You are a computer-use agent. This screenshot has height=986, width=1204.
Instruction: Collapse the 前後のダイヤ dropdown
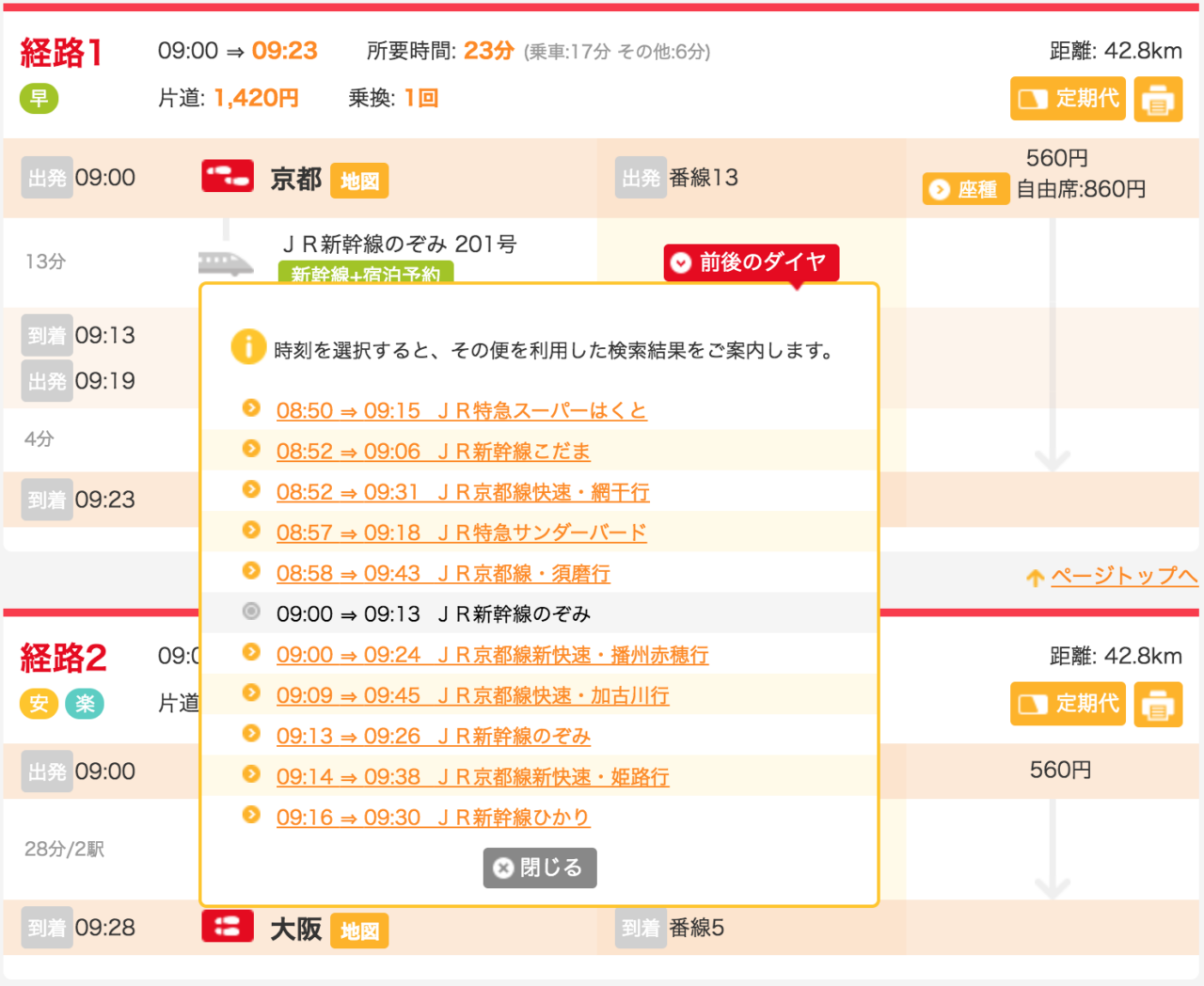[x=751, y=262]
